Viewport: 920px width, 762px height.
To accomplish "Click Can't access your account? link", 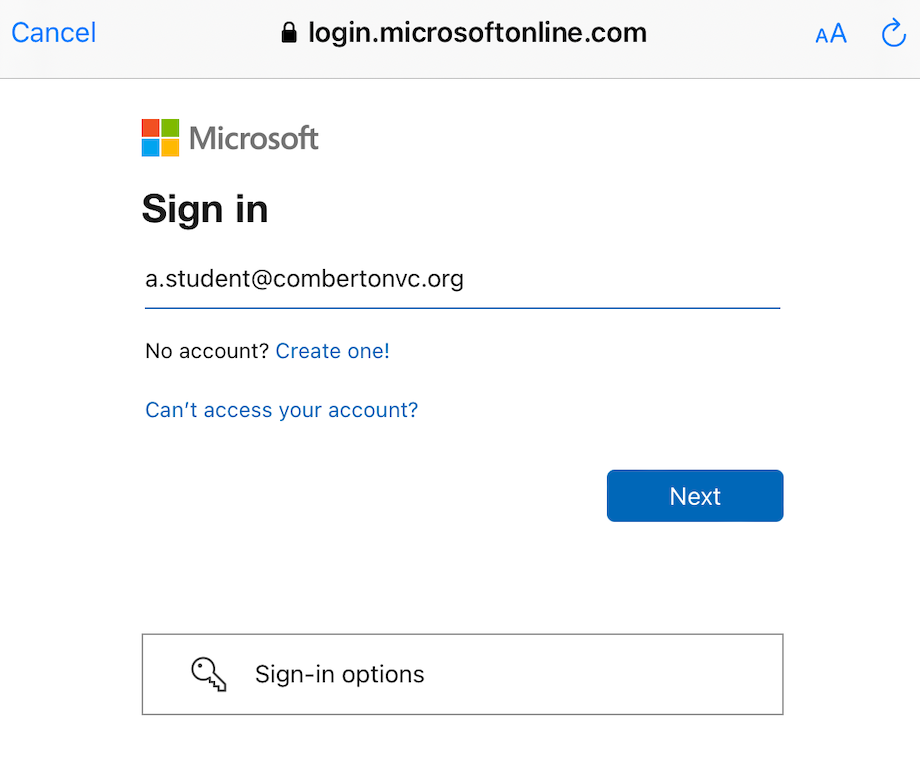I will click(282, 410).
